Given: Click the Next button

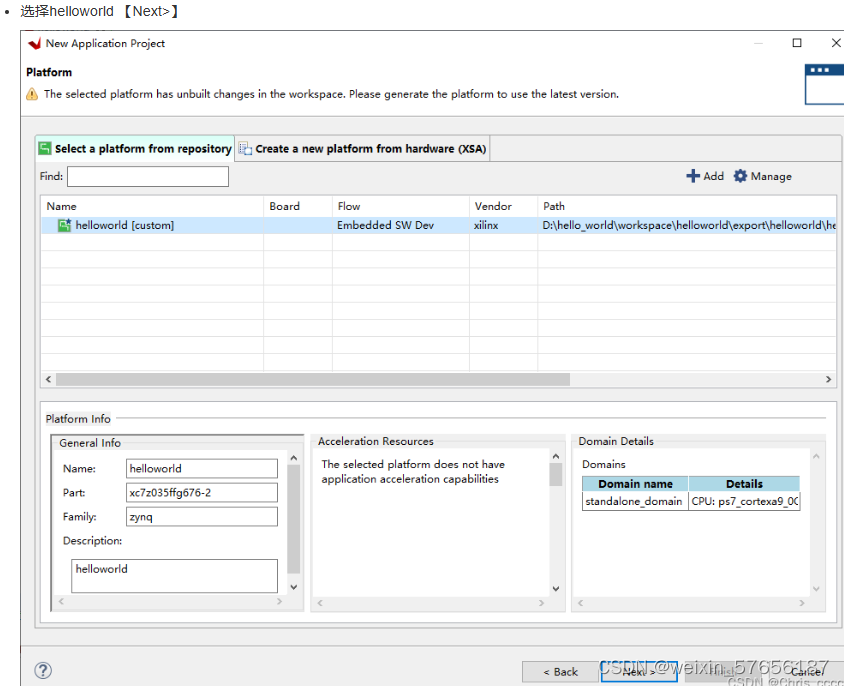Looking at the screenshot, I should [x=639, y=671].
